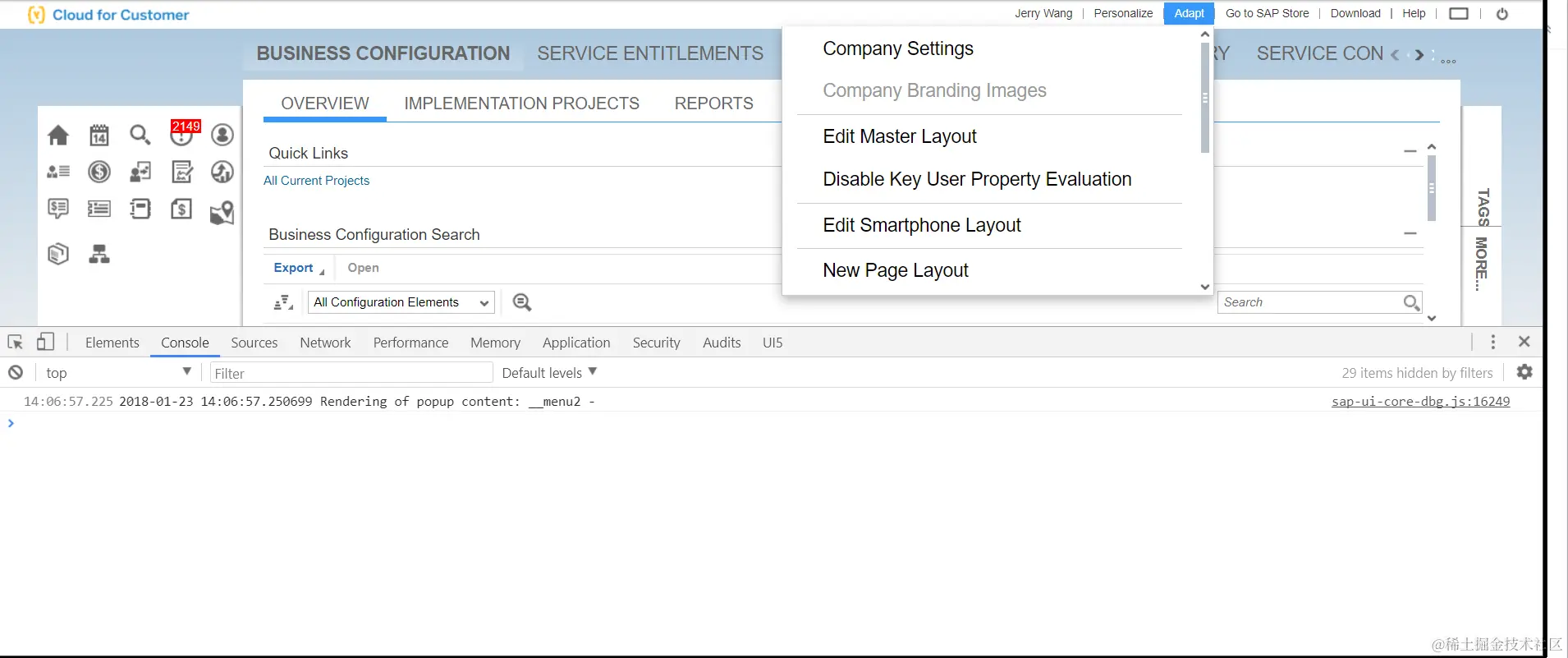The height and width of the screenshot is (658, 1568).
Task: Collapse Business Configuration Search section with the dash
Action: [1410, 233]
